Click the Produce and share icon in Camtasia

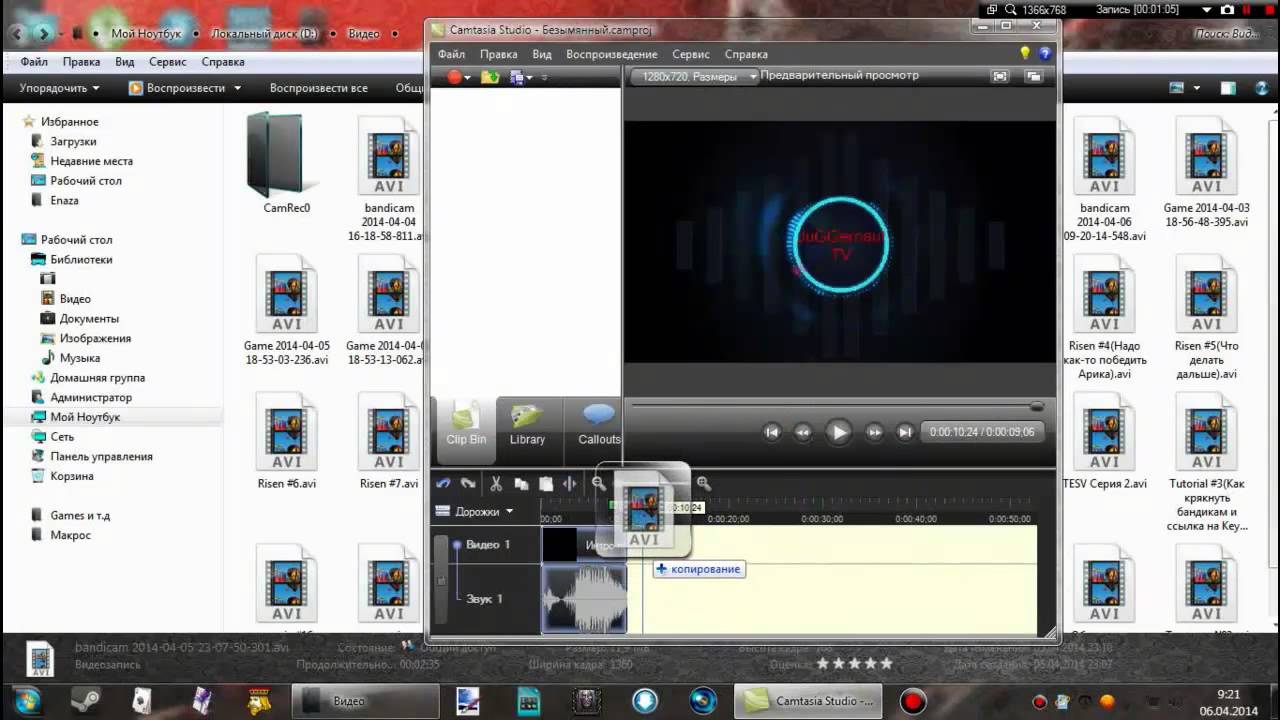[x=518, y=77]
